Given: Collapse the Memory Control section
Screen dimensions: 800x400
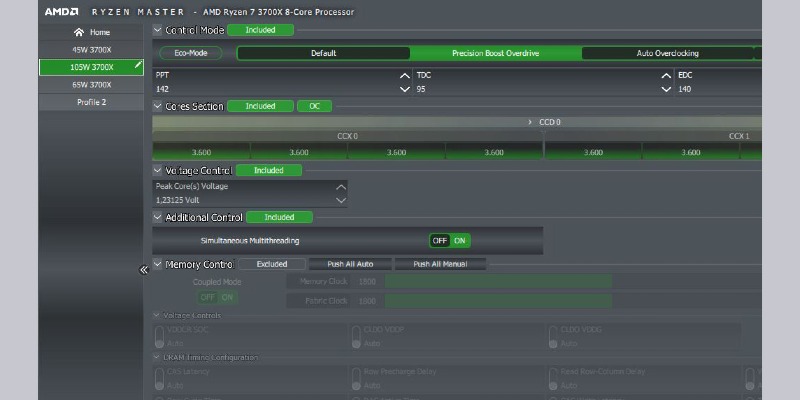Looking at the screenshot, I should [158, 264].
